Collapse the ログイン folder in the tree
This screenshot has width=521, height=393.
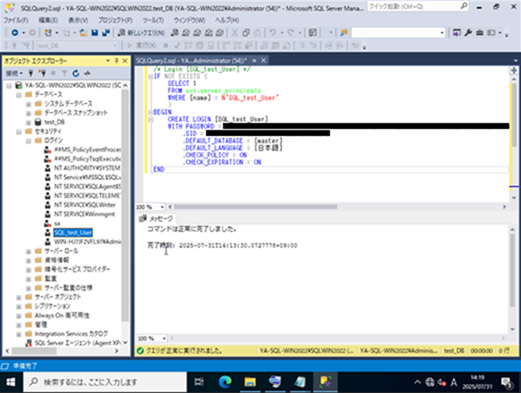[29, 141]
